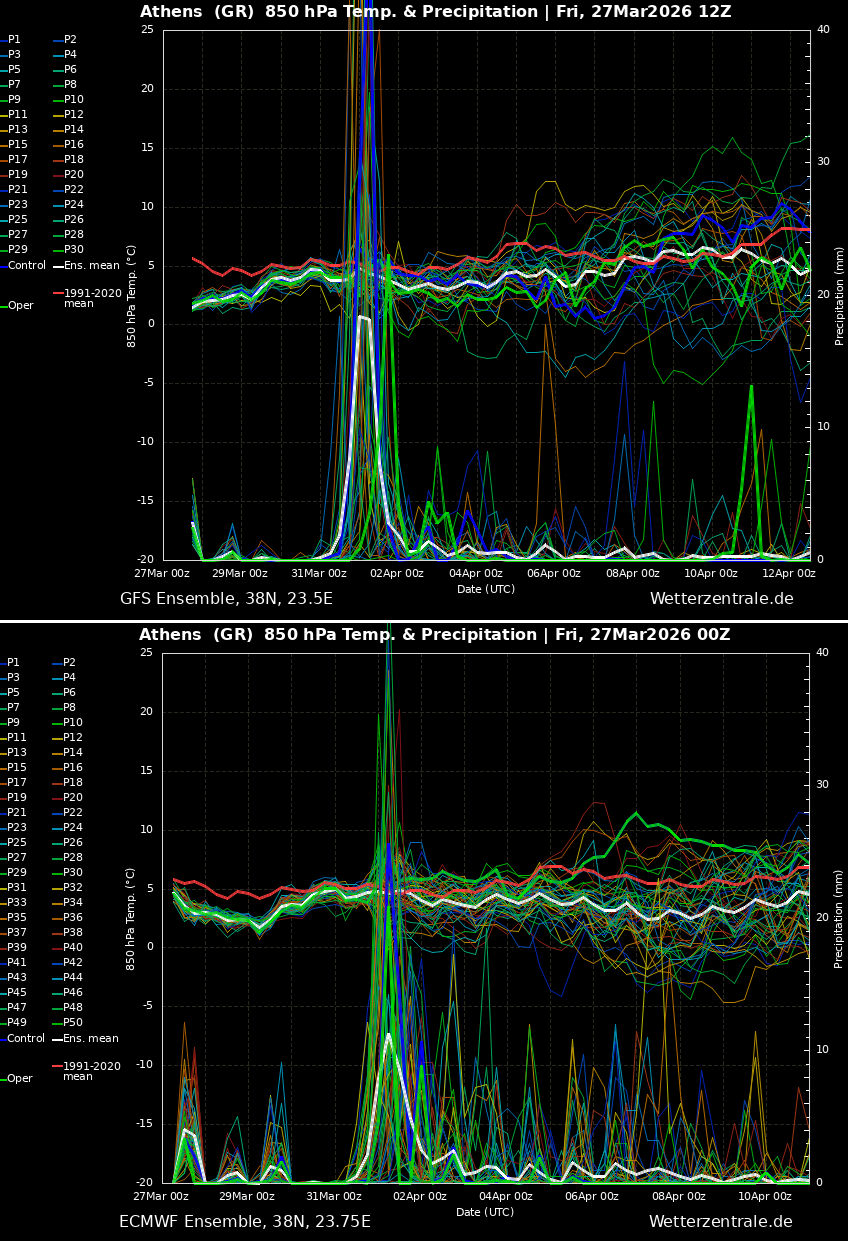Click Wetterzentrale.de under the GFS chart
This screenshot has height=1241, width=848.
pyautogui.click(x=721, y=599)
